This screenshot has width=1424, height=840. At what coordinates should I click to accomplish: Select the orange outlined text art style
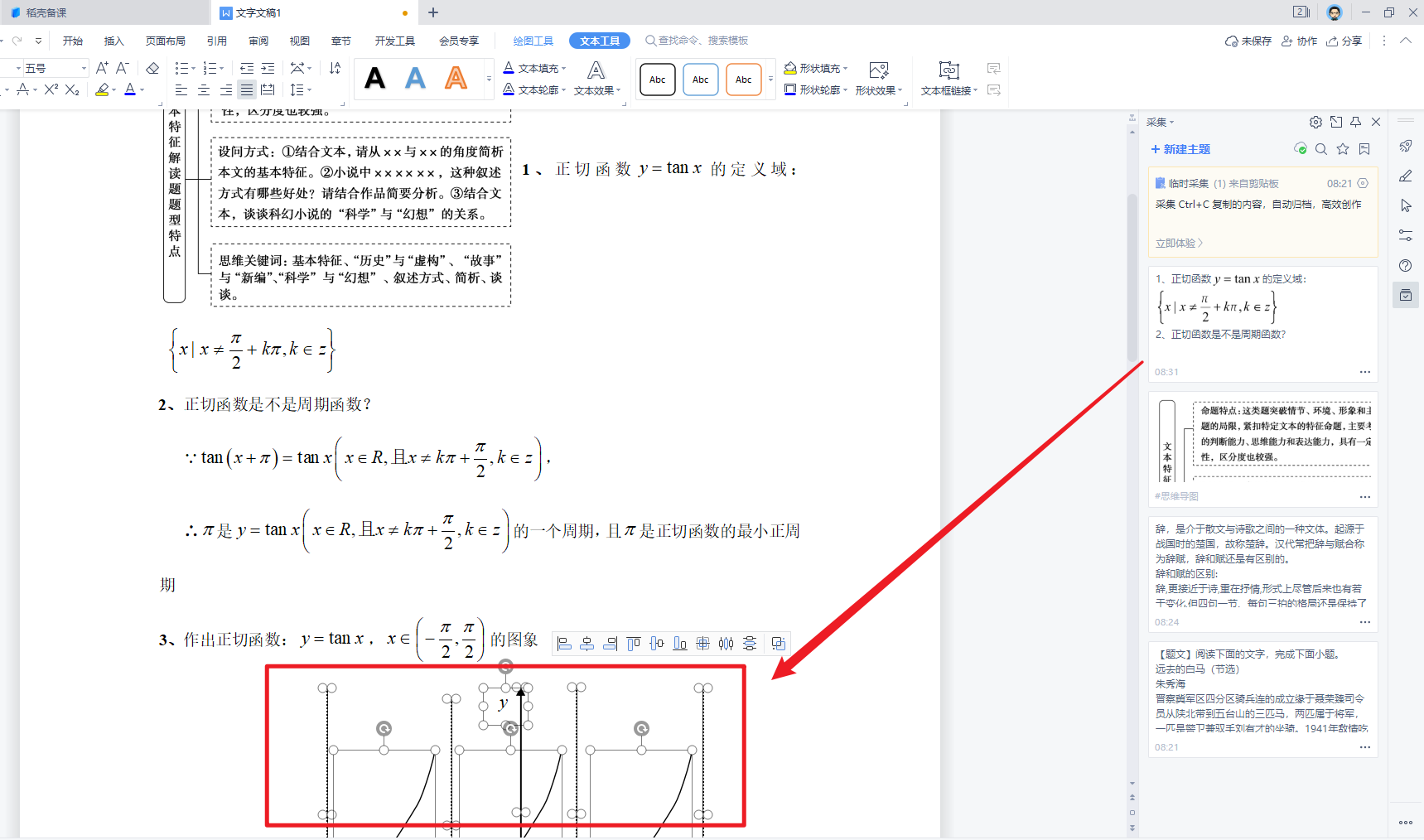456,79
